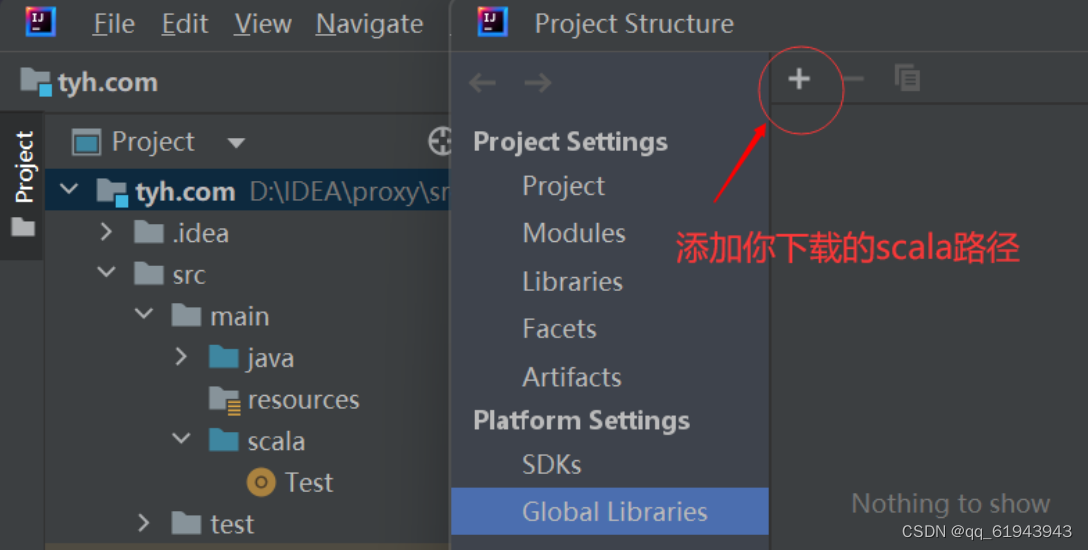Screen dimensions: 1088x550
Task: Open the Project view dropdown arrow
Action: tap(236, 143)
